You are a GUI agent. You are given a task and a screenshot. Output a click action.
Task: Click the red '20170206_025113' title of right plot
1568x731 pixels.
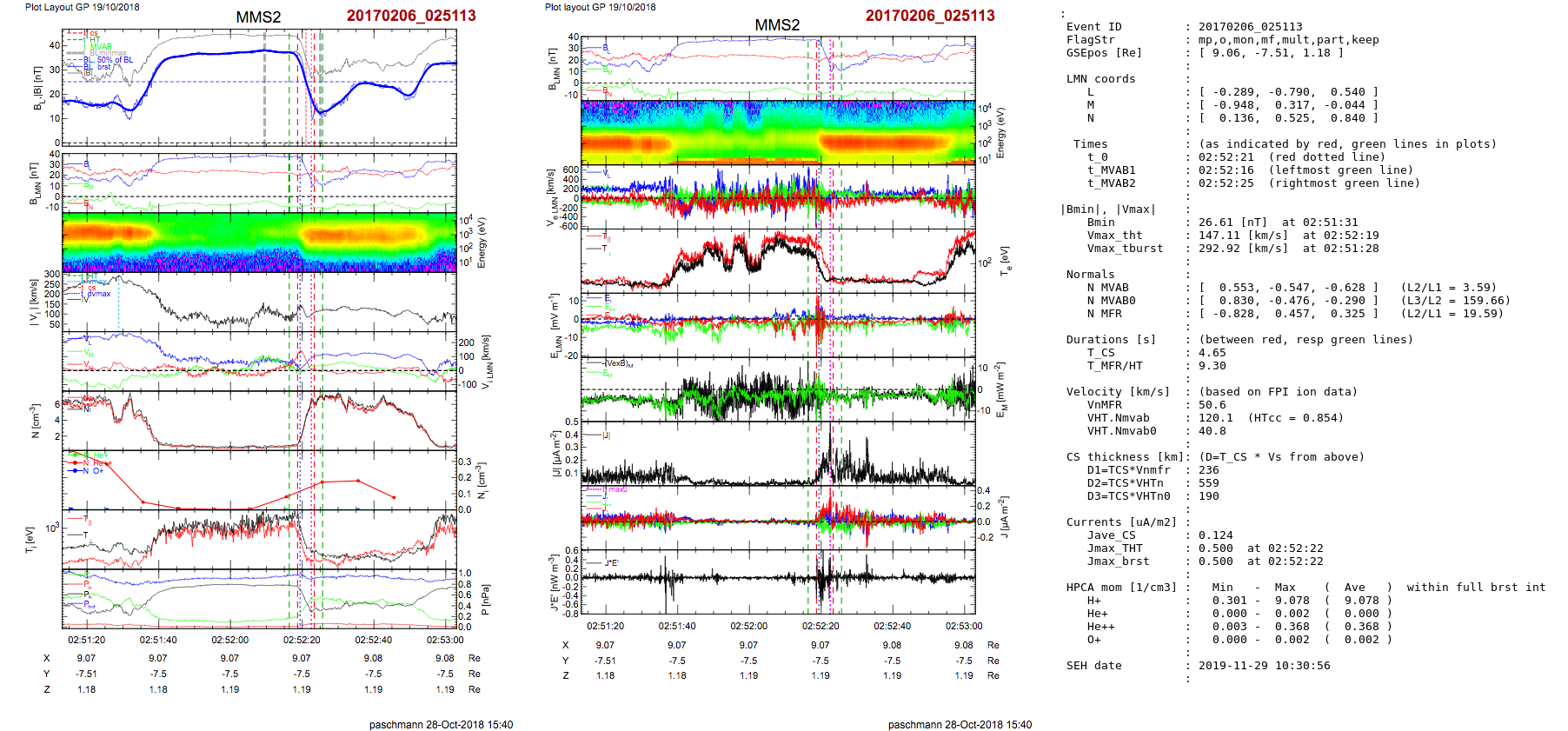(x=930, y=16)
